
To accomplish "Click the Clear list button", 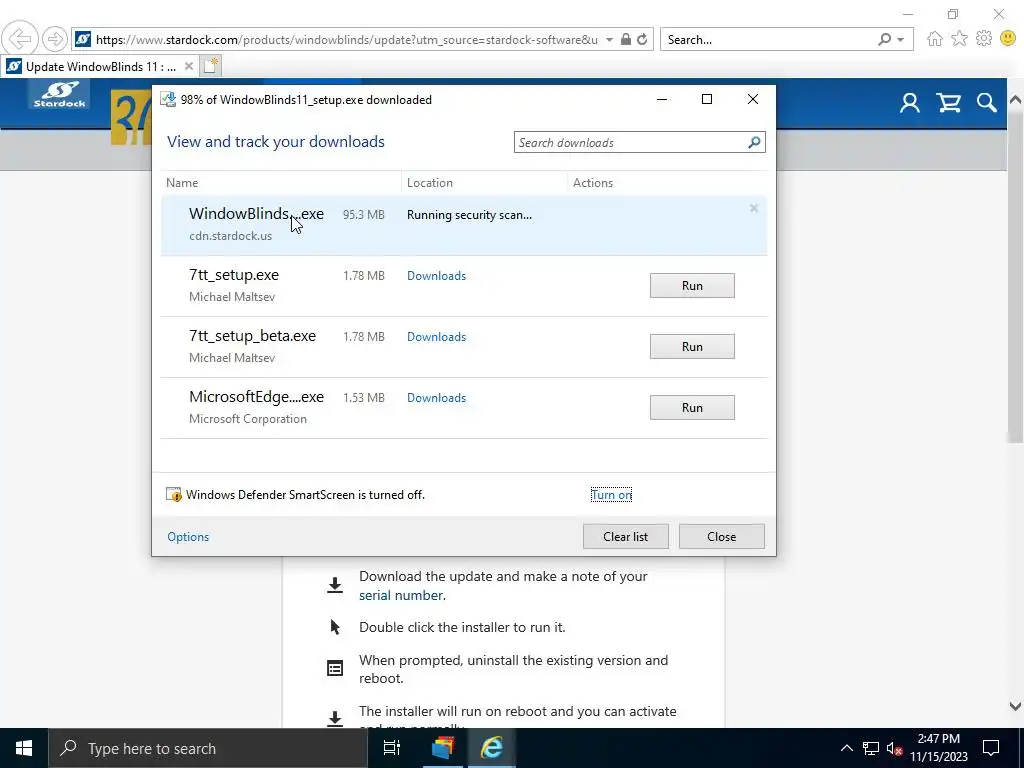I will click(626, 536).
